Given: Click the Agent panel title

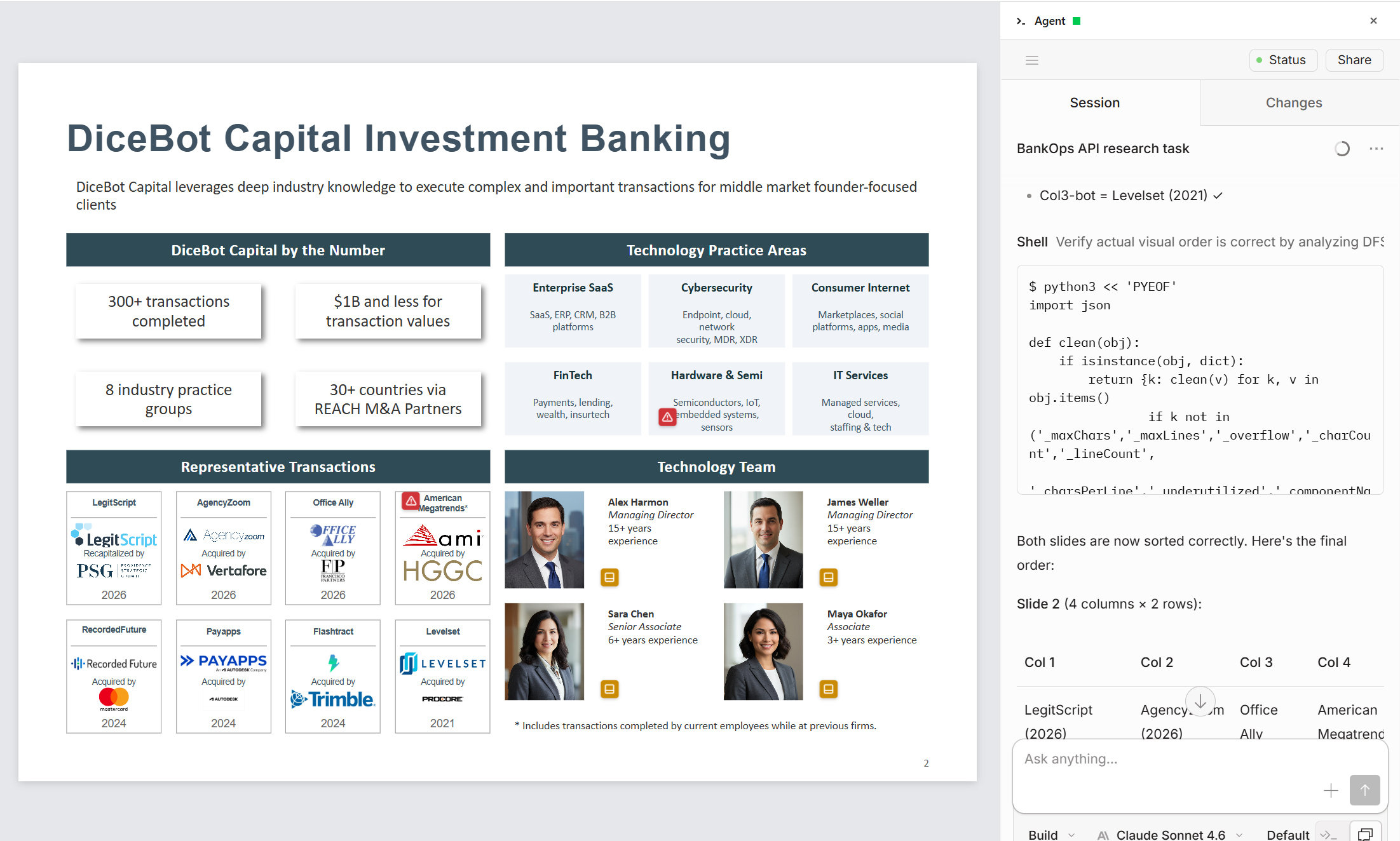Looking at the screenshot, I should [x=1050, y=21].
